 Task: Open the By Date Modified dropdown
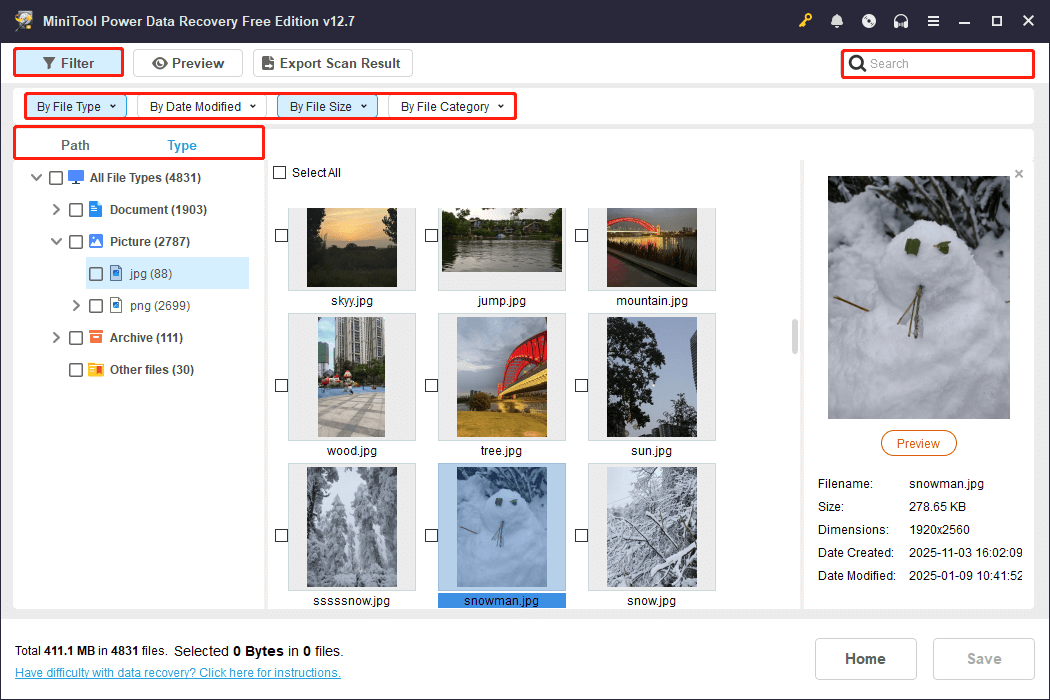tap(201, 106)
